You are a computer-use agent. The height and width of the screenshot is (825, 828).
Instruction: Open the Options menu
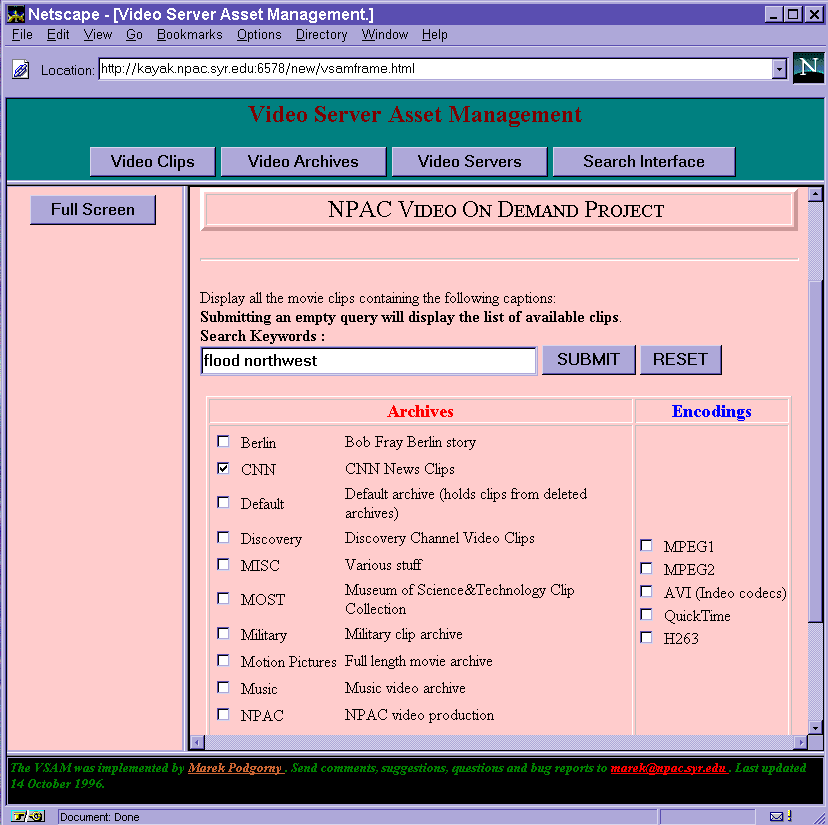pos(259,35)
